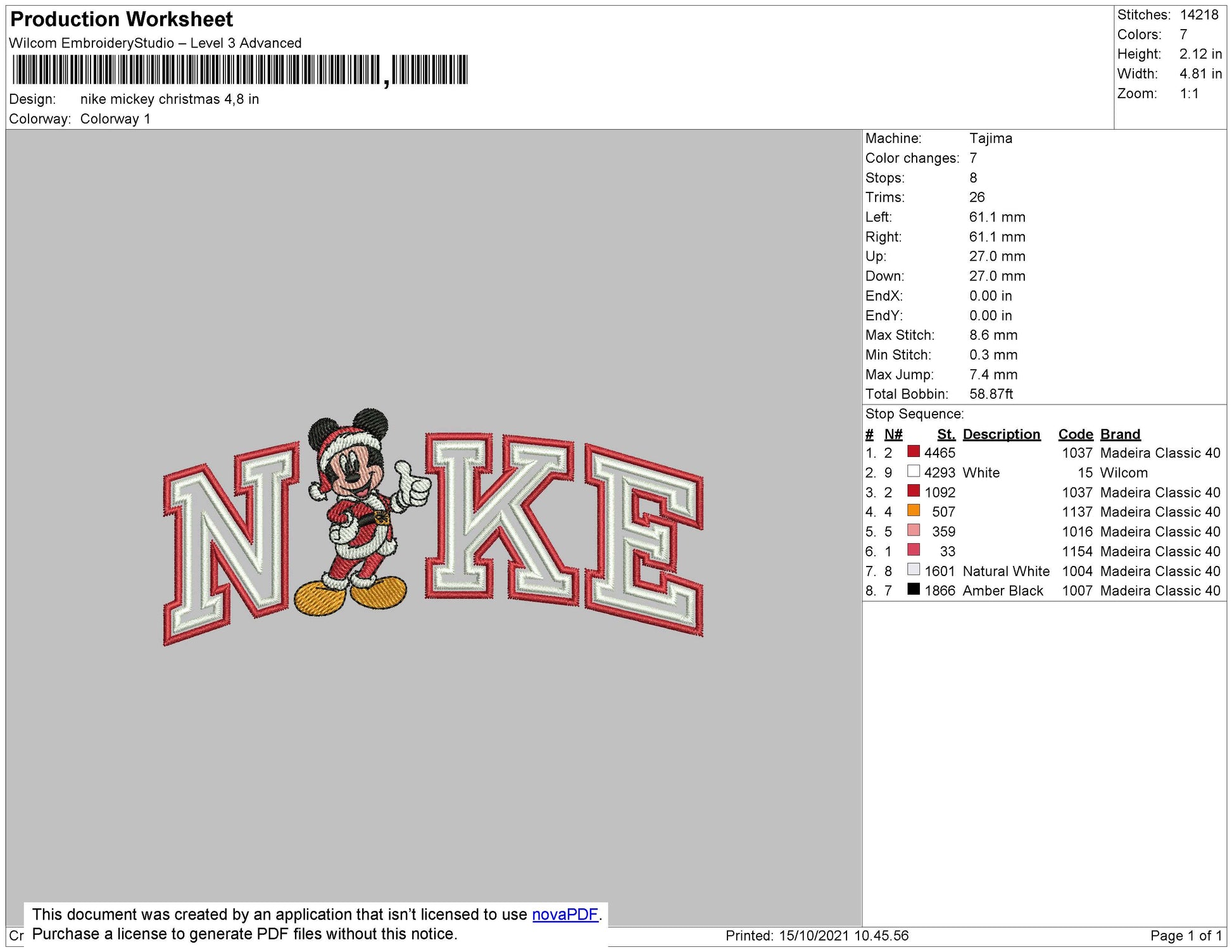This screenshot has width=1232, height=952.
Task: Click the printed date '15/10/2021 10.45.56'
Action: [843, 936]
